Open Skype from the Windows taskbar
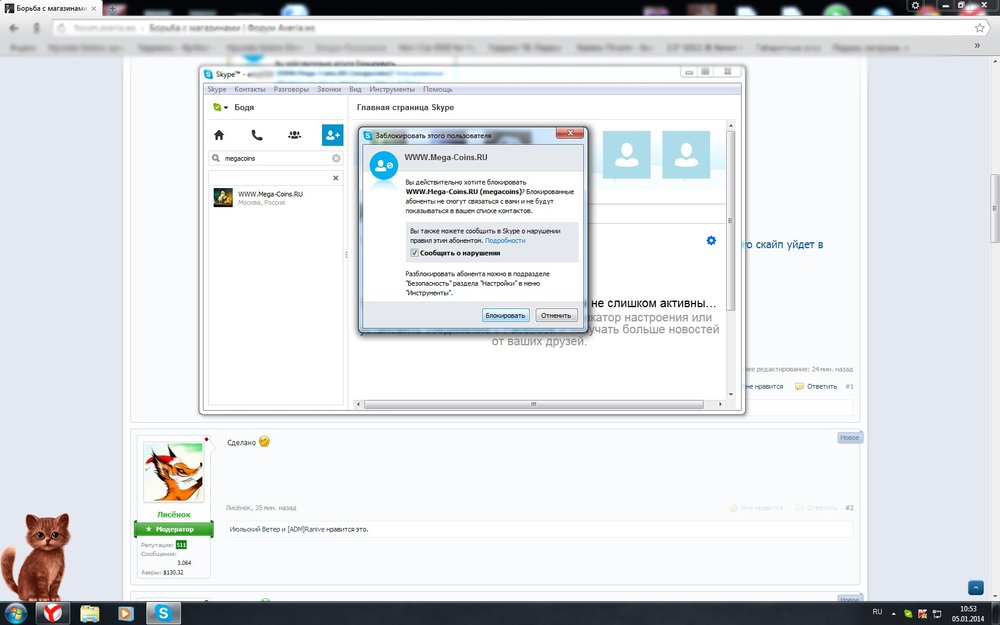Image resolution: width=1000 pixels, height=625 pixels. click(163, 611)
